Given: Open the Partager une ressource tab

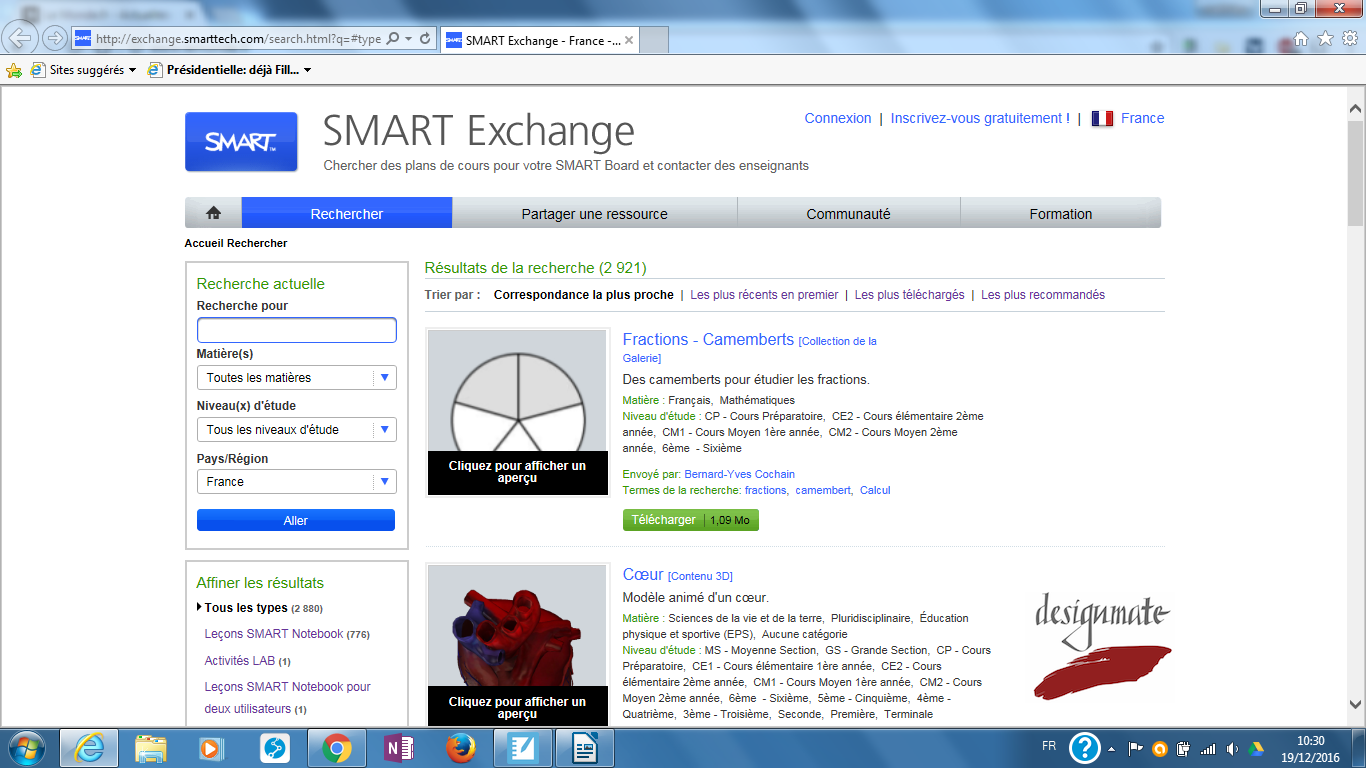Looking at the screenshot, I should (x=594, y=213).
